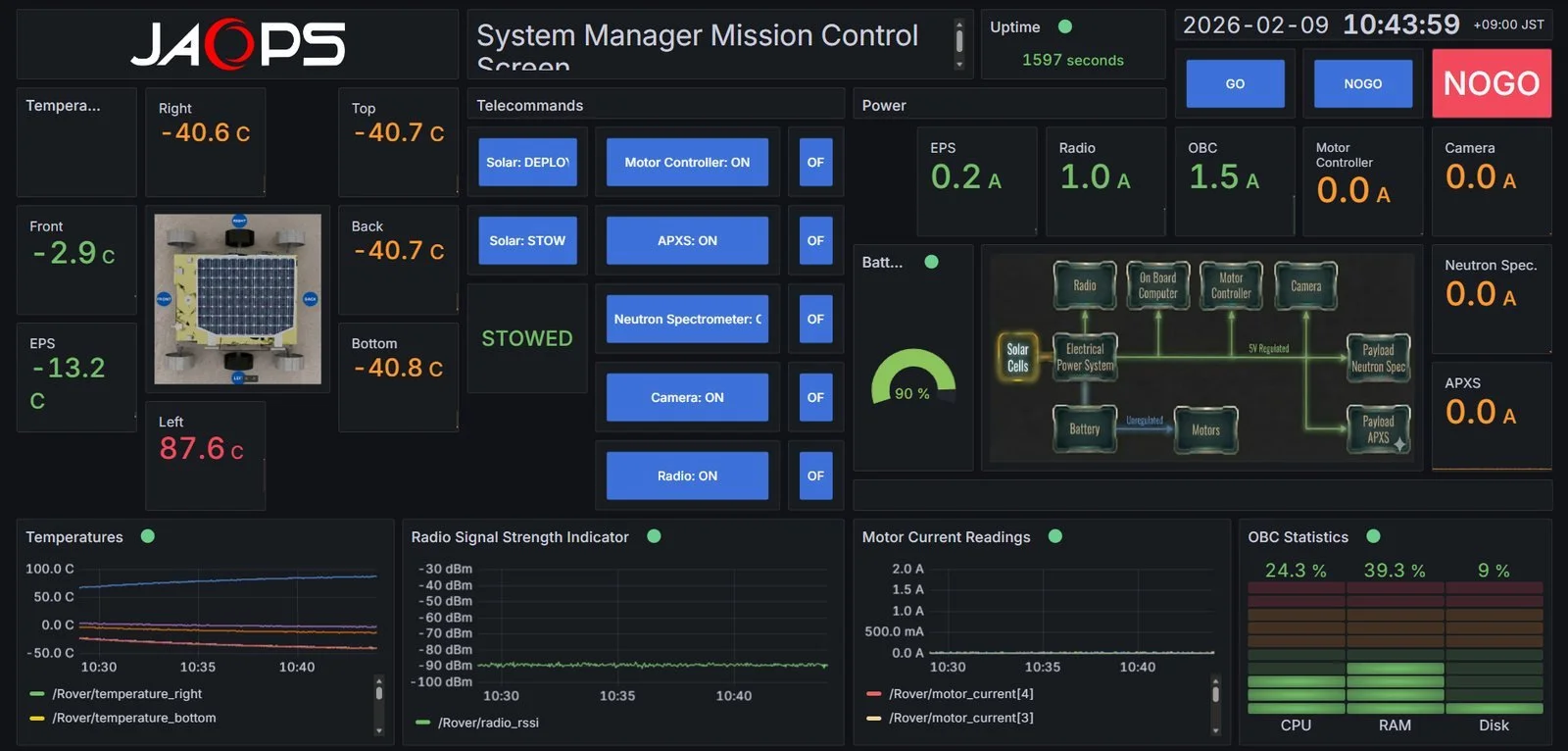
Task: Select the Electrical Power System diagram node
Action: tap(1085, 357)
